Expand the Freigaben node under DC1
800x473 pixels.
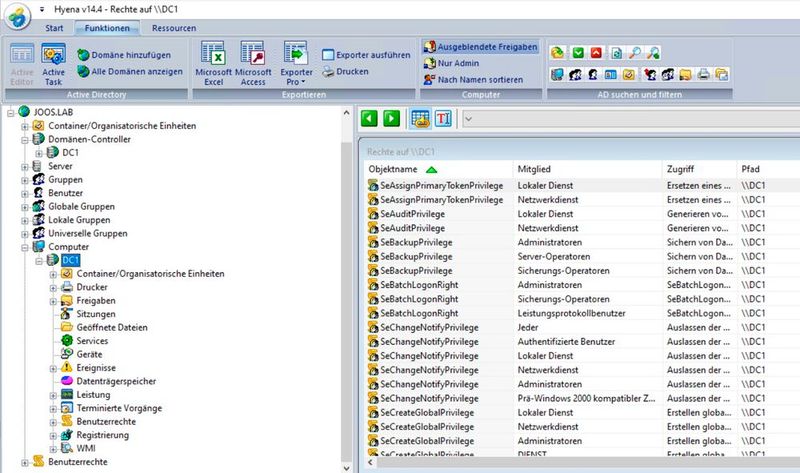pos(53,301)
